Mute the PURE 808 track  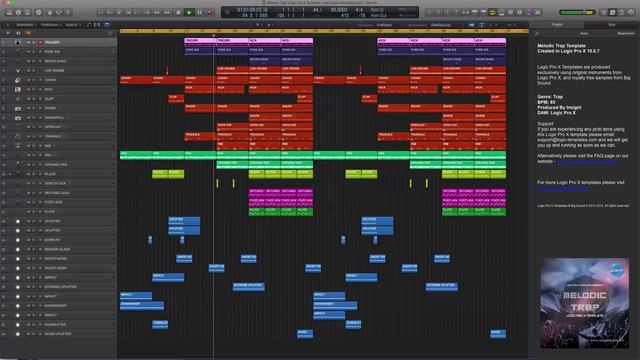coord(28,52)
